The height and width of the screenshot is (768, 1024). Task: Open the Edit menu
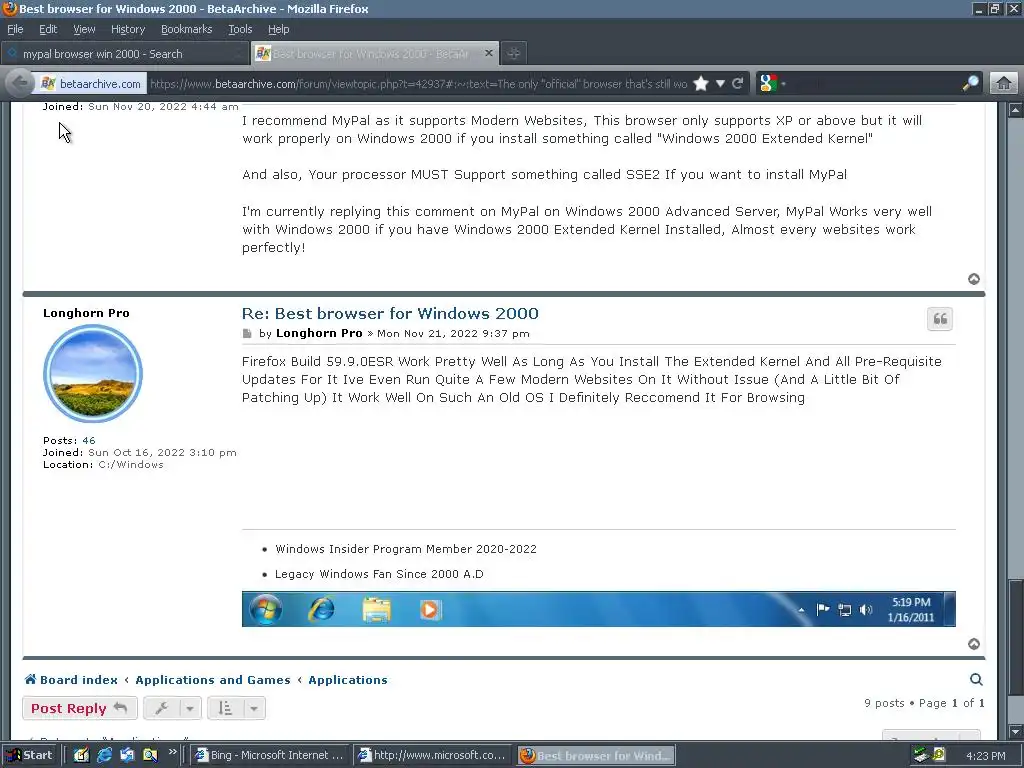(x=48, y=29)
